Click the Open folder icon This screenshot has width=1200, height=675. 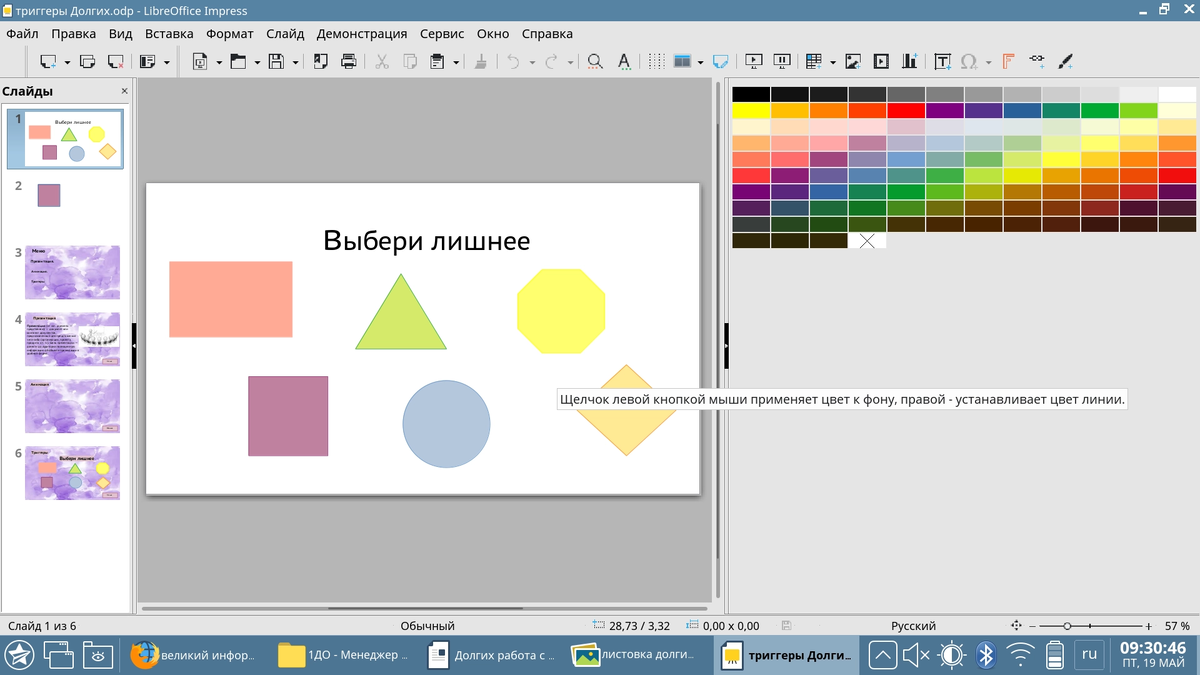(x=238, y=61)
